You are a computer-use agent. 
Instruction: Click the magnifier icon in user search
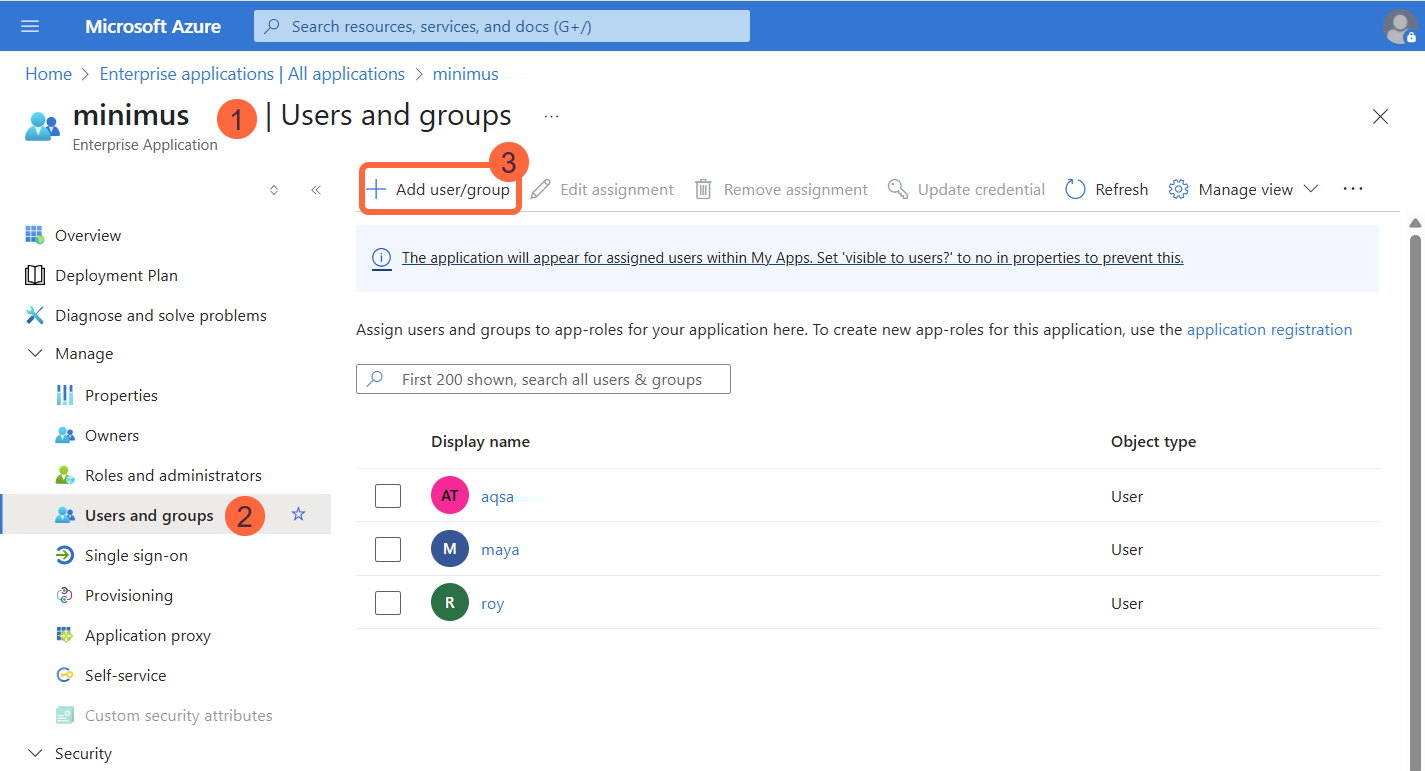(x=375, y=379)
